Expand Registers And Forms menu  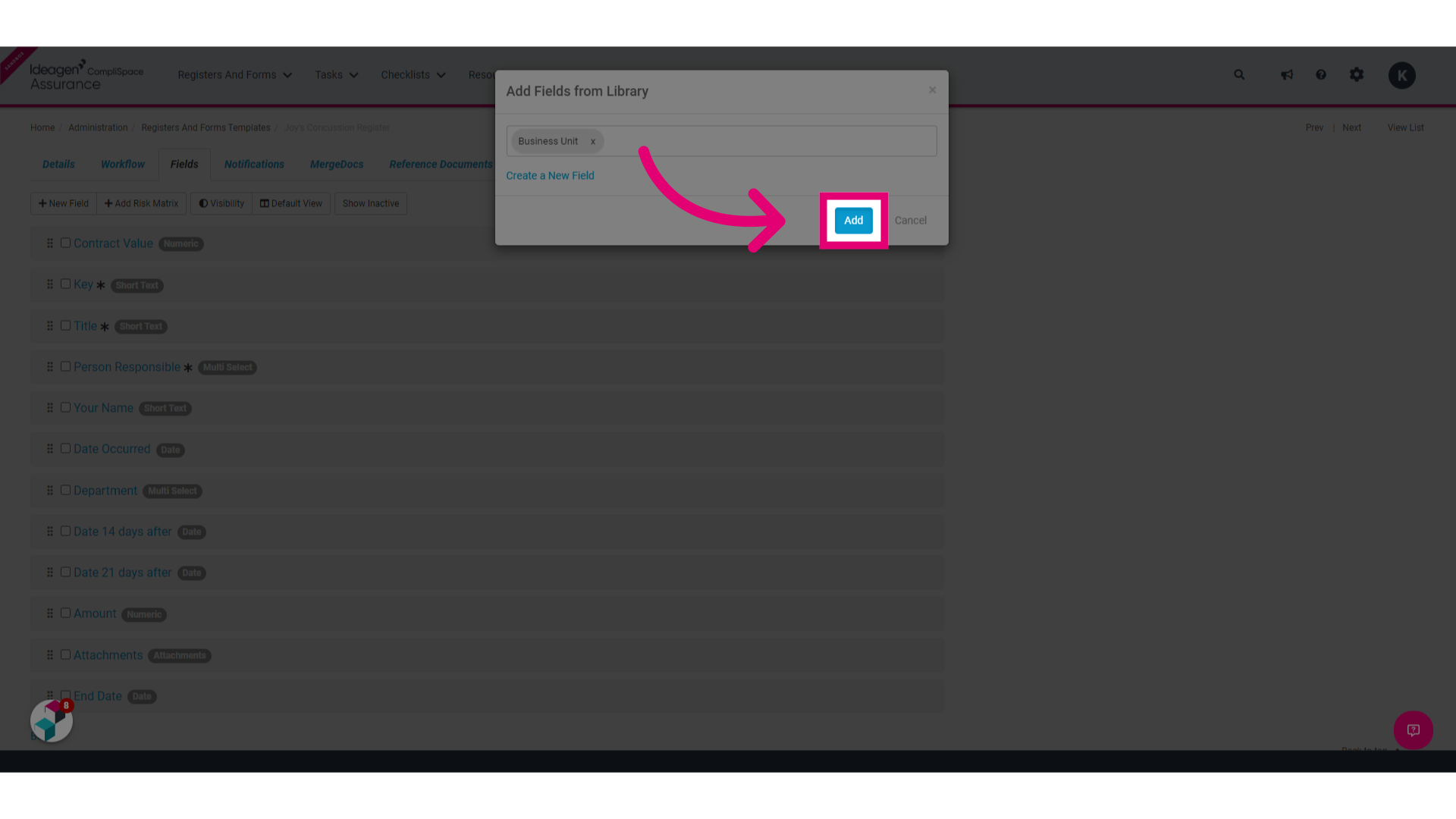tap(234, 75)
